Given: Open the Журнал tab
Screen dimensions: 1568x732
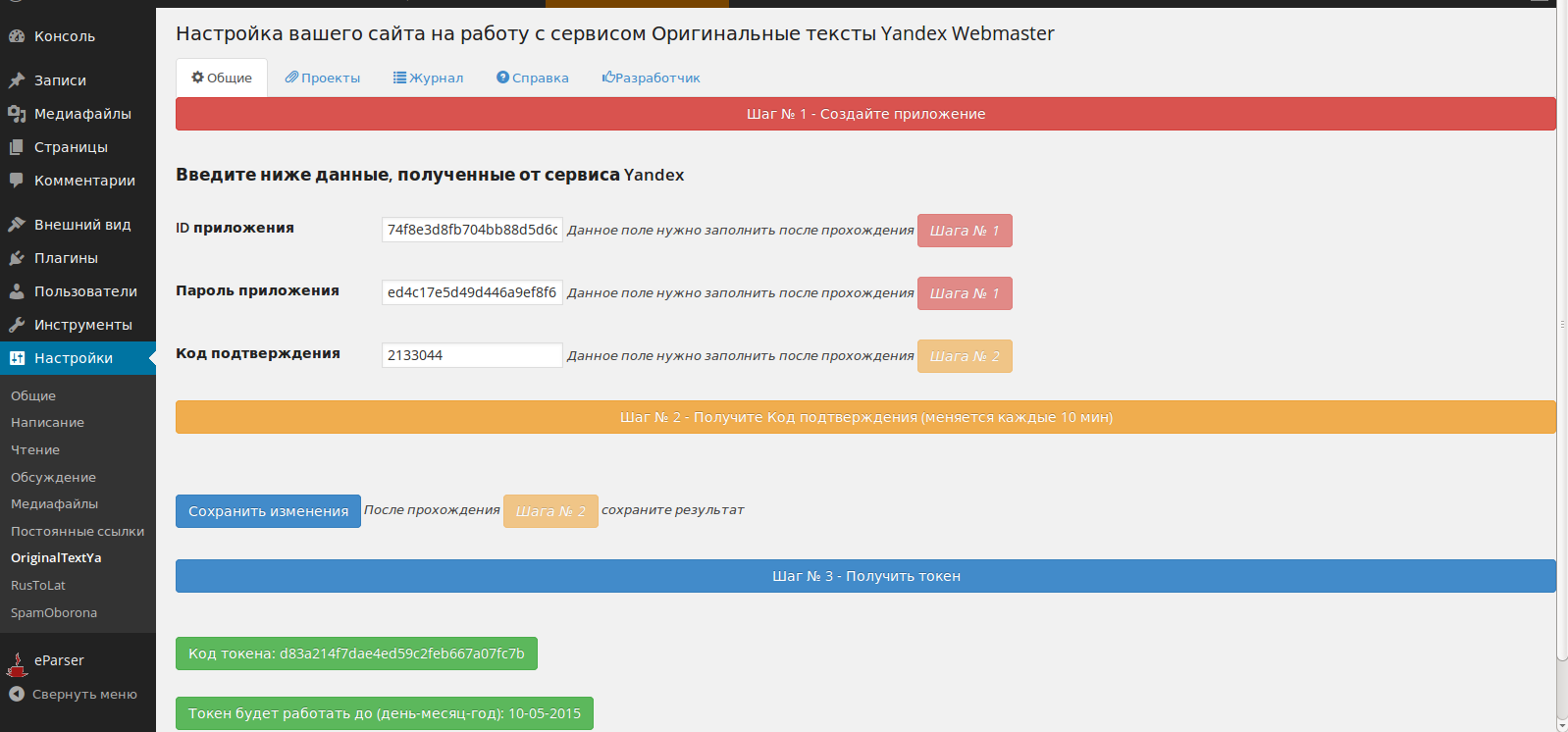Looking at the screenshot, I should pyautogui.click(x=428, y=78).
